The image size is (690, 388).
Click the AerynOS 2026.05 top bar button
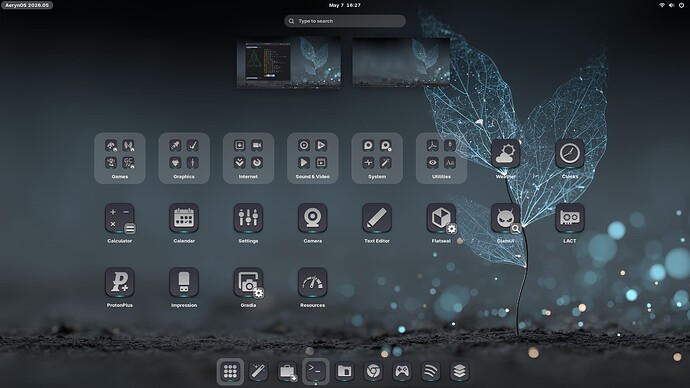[27, 5]
